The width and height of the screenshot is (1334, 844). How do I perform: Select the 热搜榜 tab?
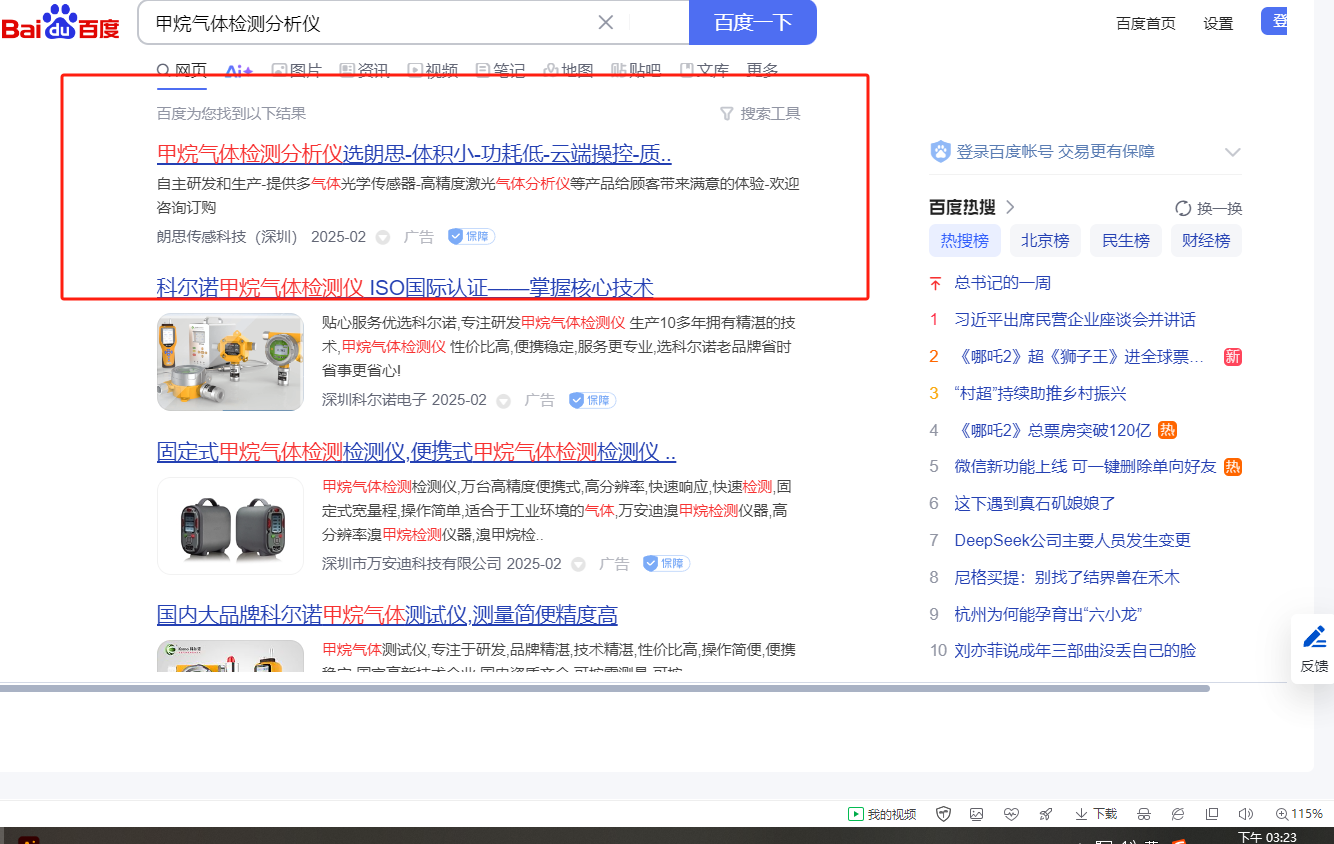(965, 241)
